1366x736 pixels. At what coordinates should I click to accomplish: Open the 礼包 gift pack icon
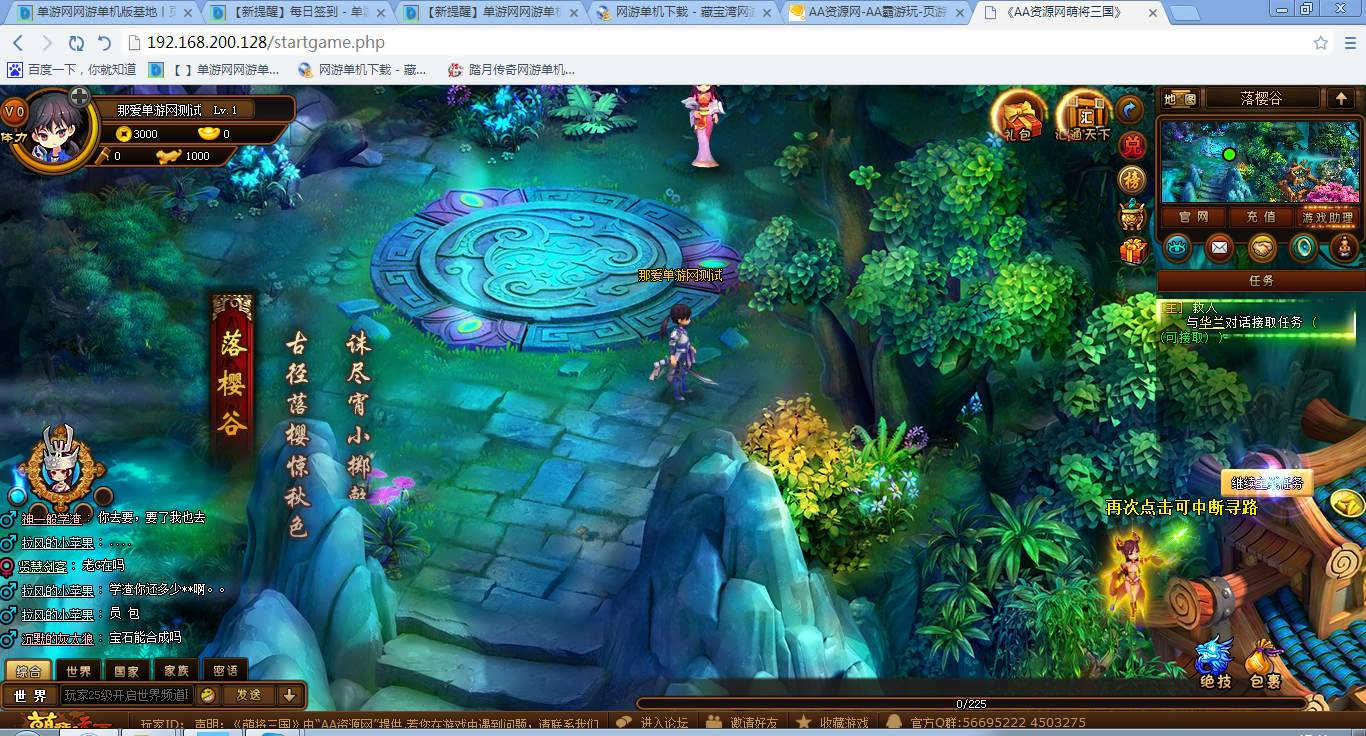point(1017,116)
